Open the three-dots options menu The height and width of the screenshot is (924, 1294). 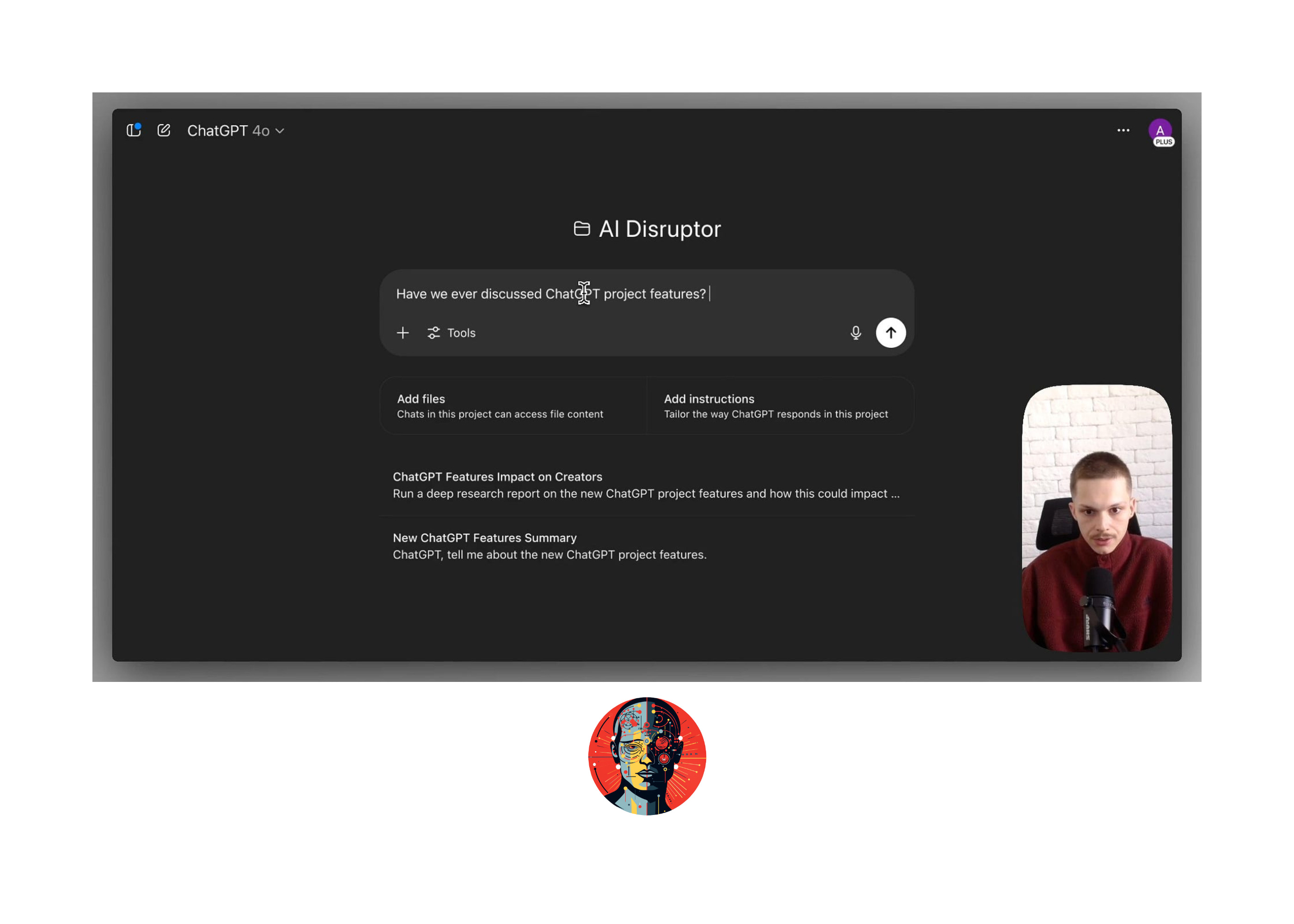point(1123,130)
